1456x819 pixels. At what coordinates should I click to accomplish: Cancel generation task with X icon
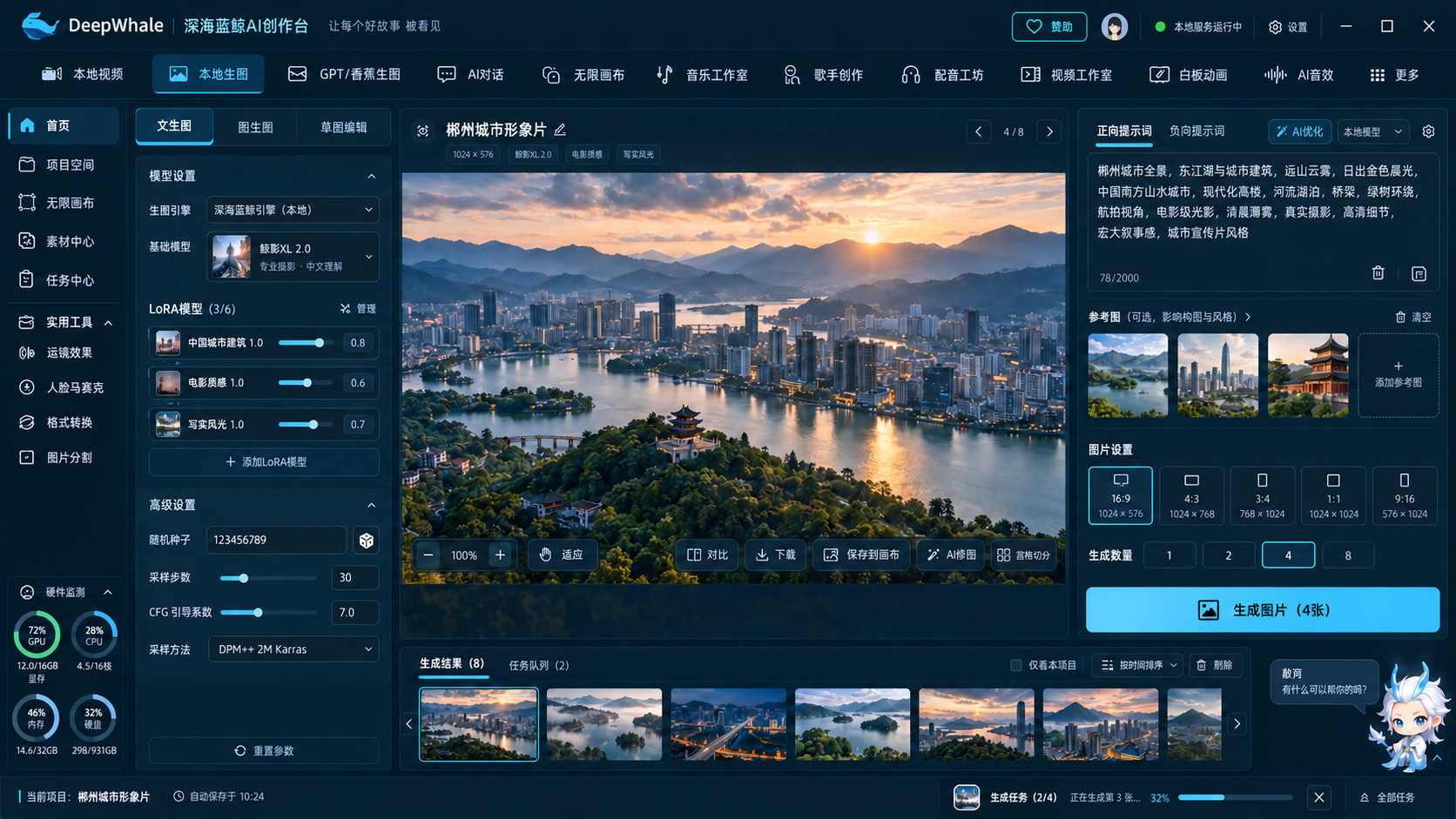1319,797
